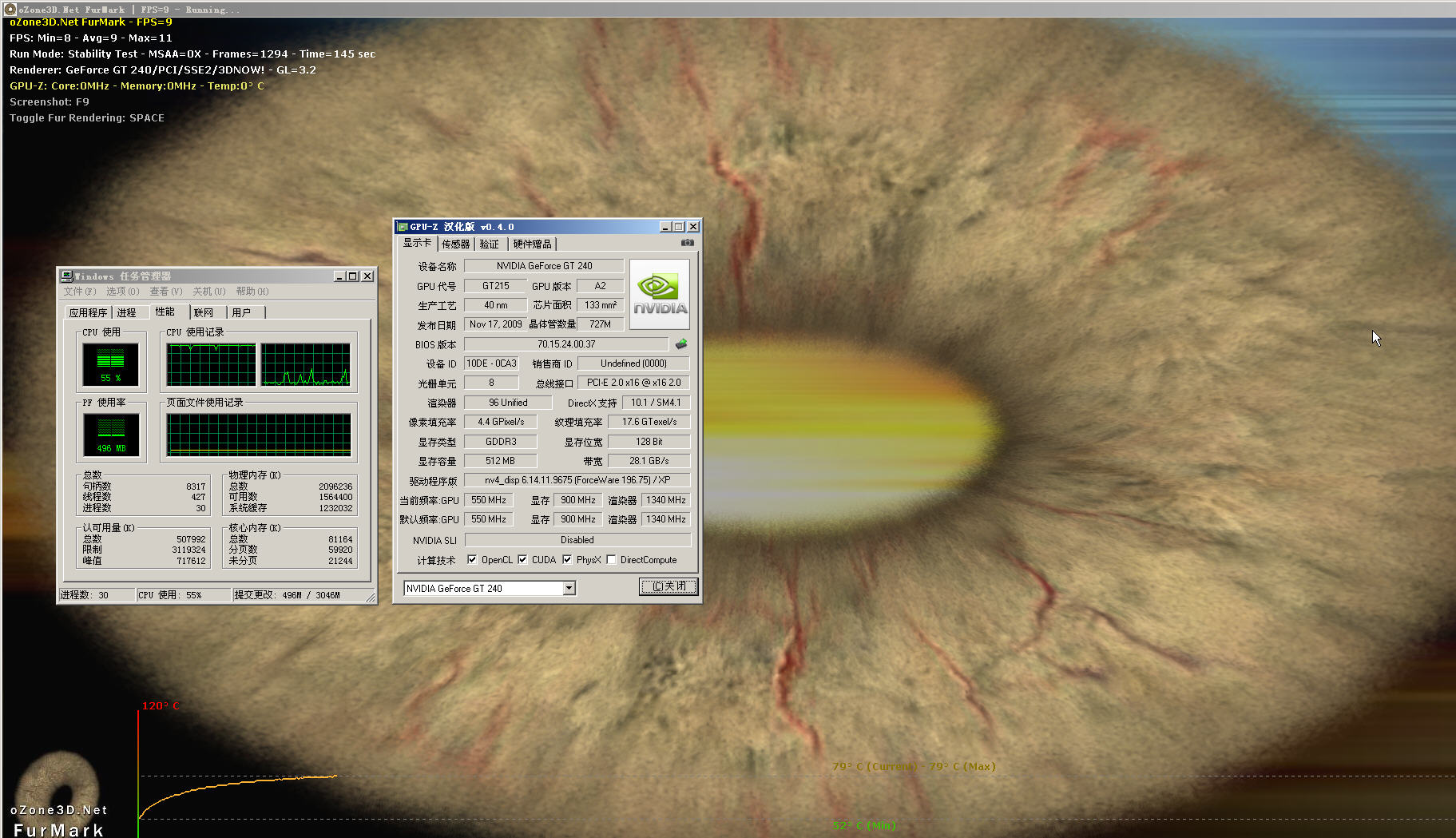Toggle the CUDA checkbox
This screenshot has height=838, width=1456.
(x=522, y=560)
